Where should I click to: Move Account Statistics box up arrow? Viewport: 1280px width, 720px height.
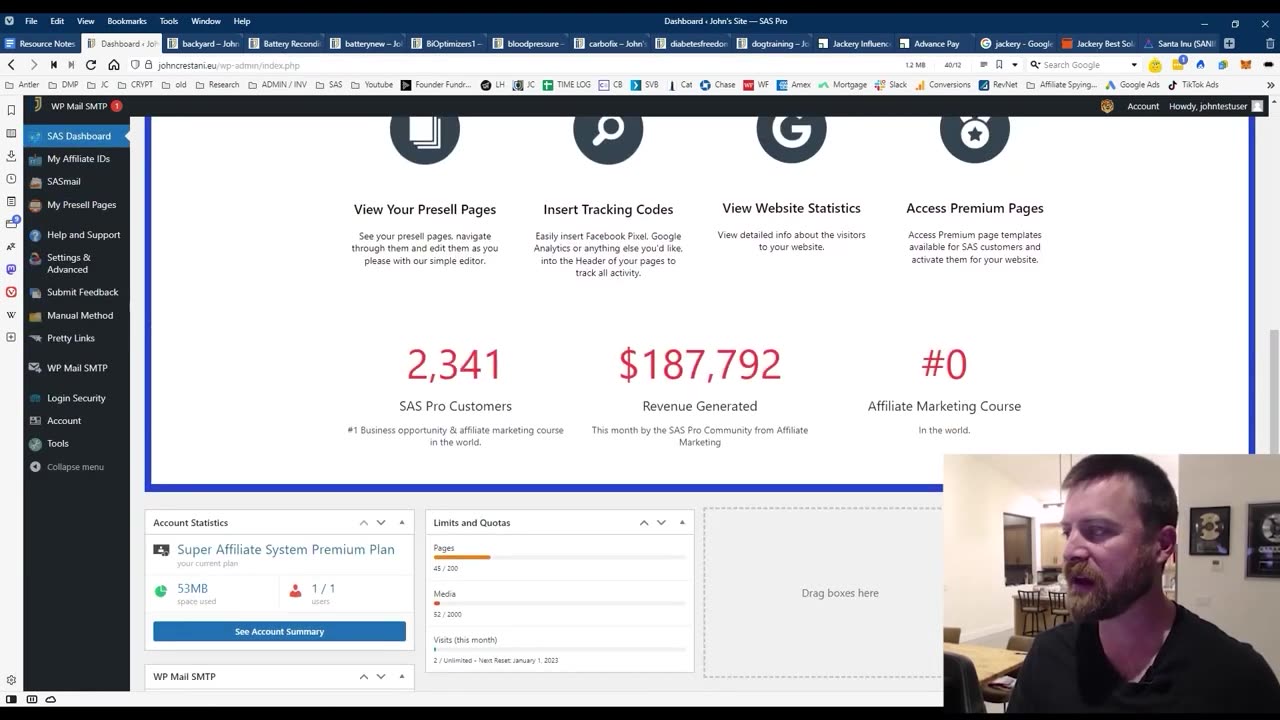coord(364,523)
